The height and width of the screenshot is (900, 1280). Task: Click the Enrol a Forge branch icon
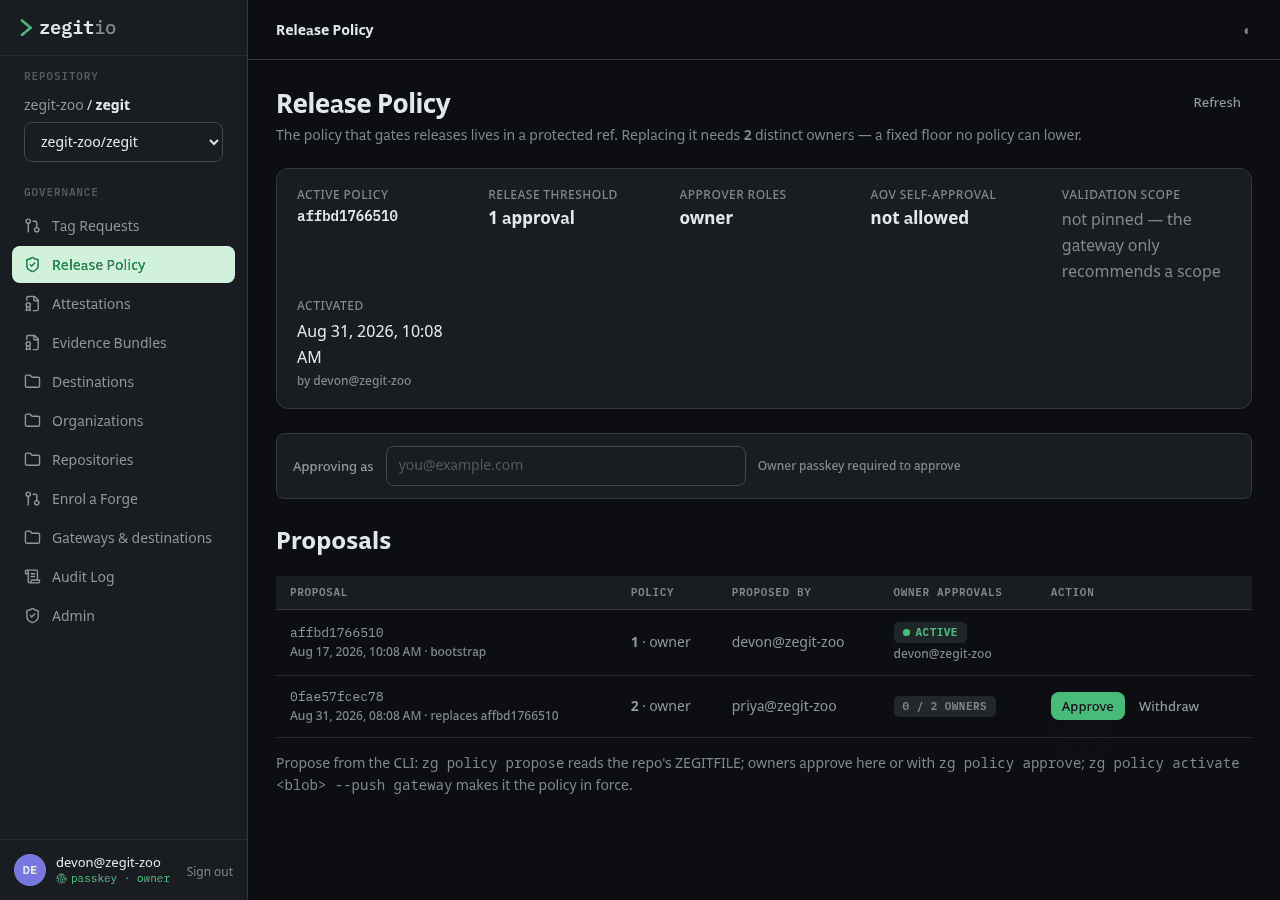point(33,499)
